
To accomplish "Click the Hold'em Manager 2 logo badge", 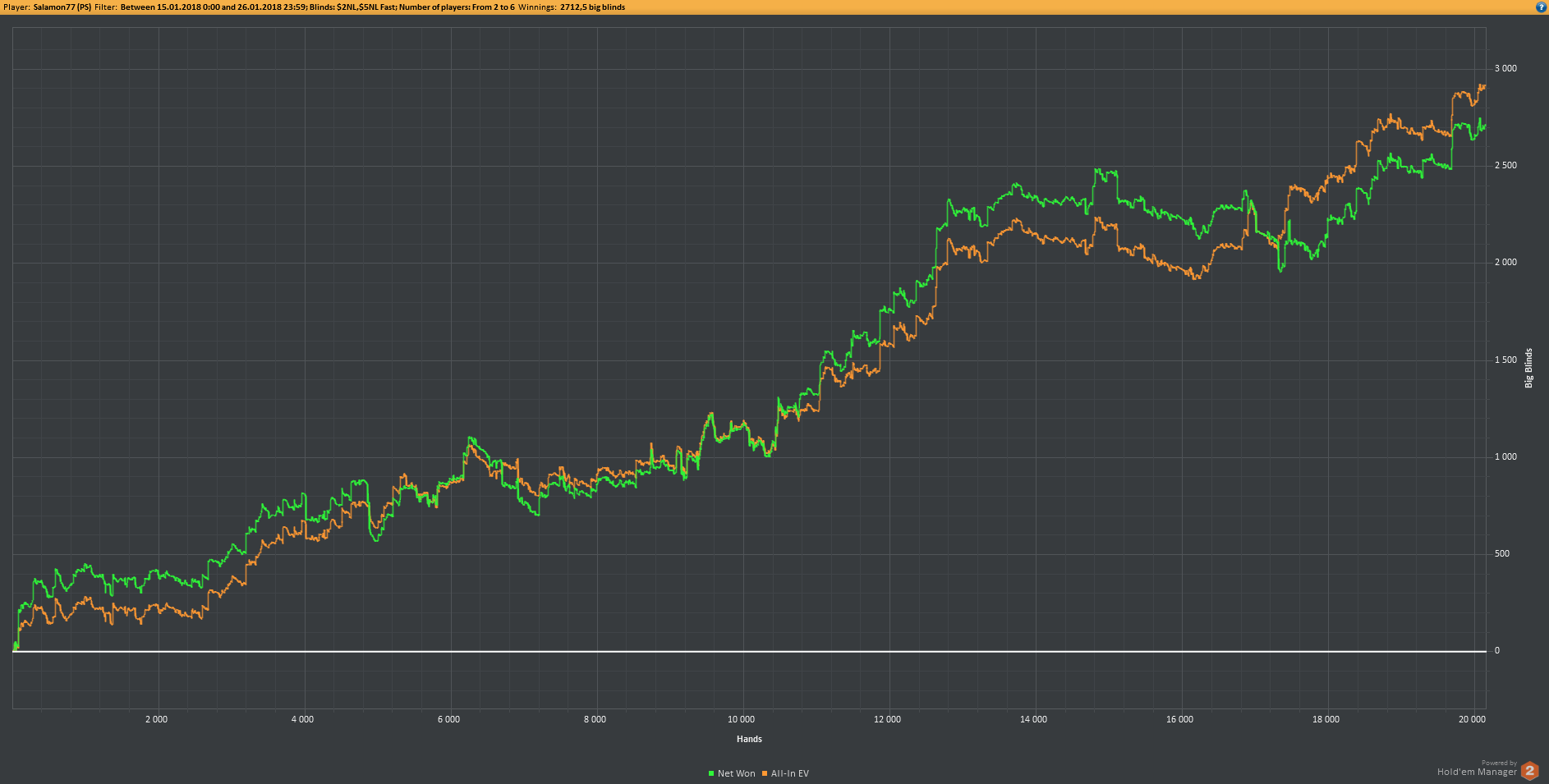I will [1529, 770].
